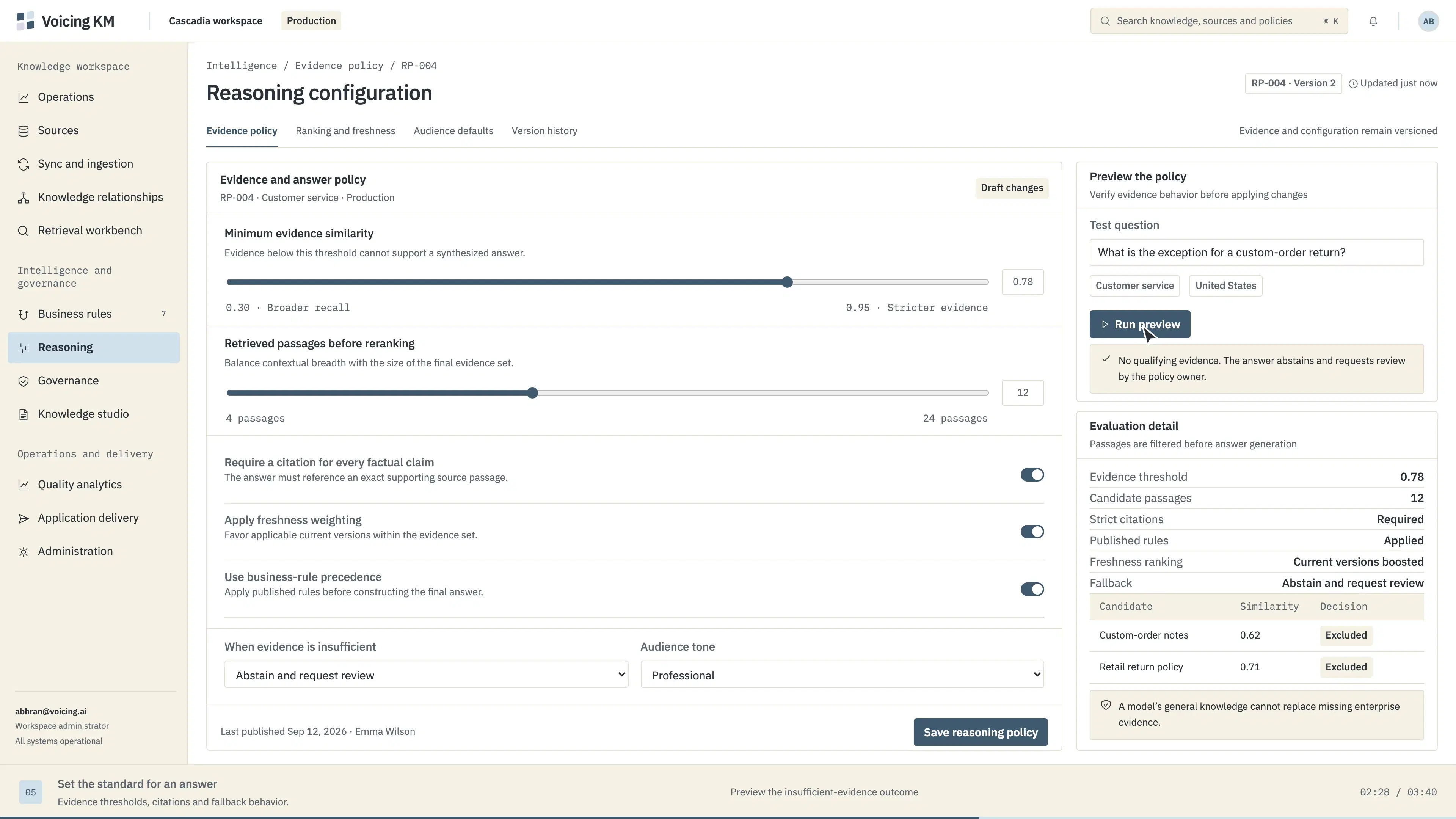
Task: Click the 12 passages value box
Action: tap(1023, 393)
